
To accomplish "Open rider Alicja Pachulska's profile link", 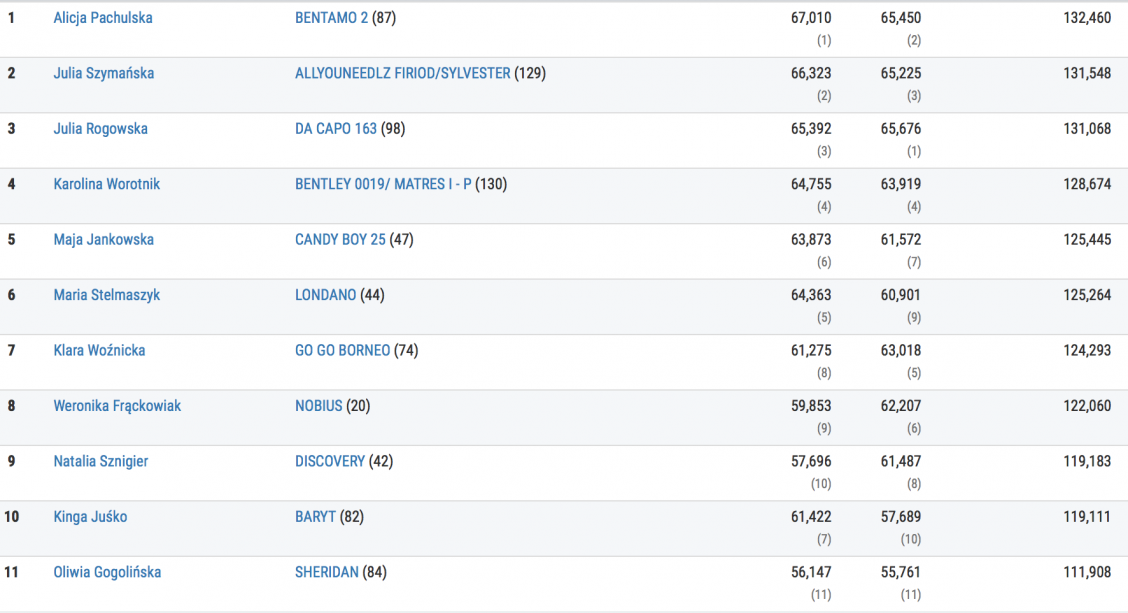I will [103, 18].
